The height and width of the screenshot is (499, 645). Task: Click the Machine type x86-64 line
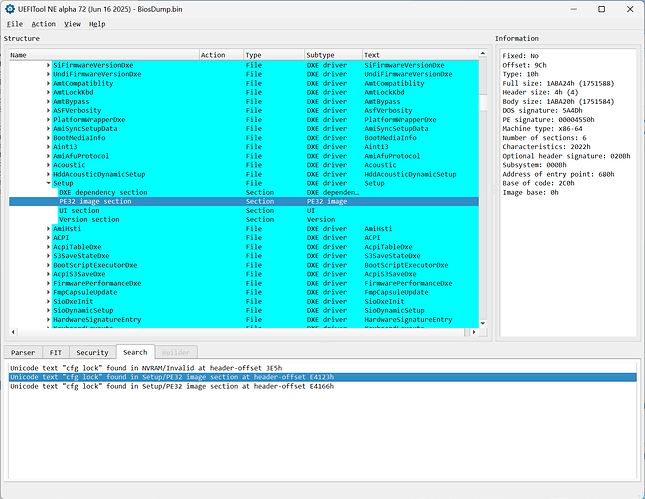coord(543,128)
